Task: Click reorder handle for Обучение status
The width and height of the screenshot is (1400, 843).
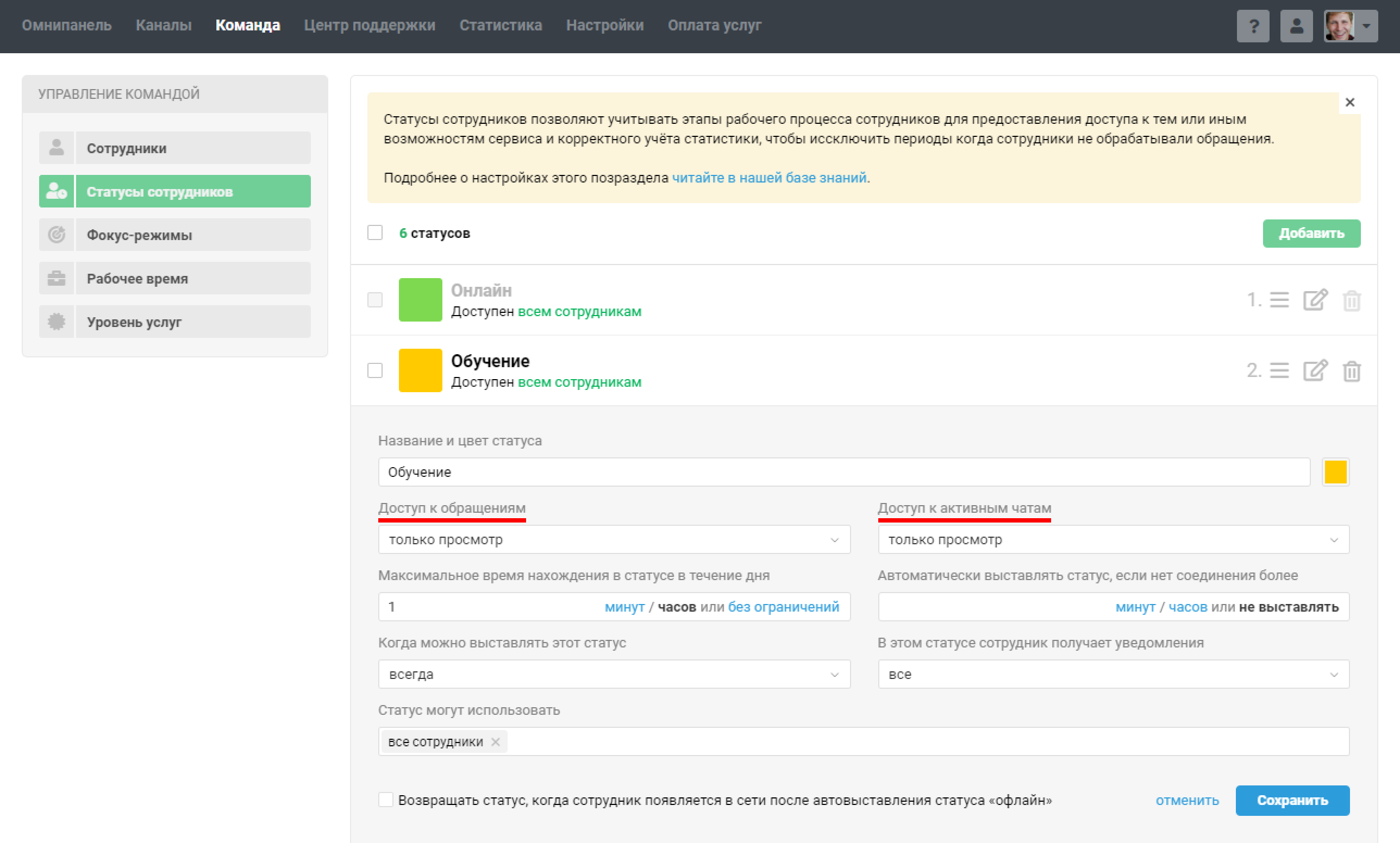Action: [1279, 370]
